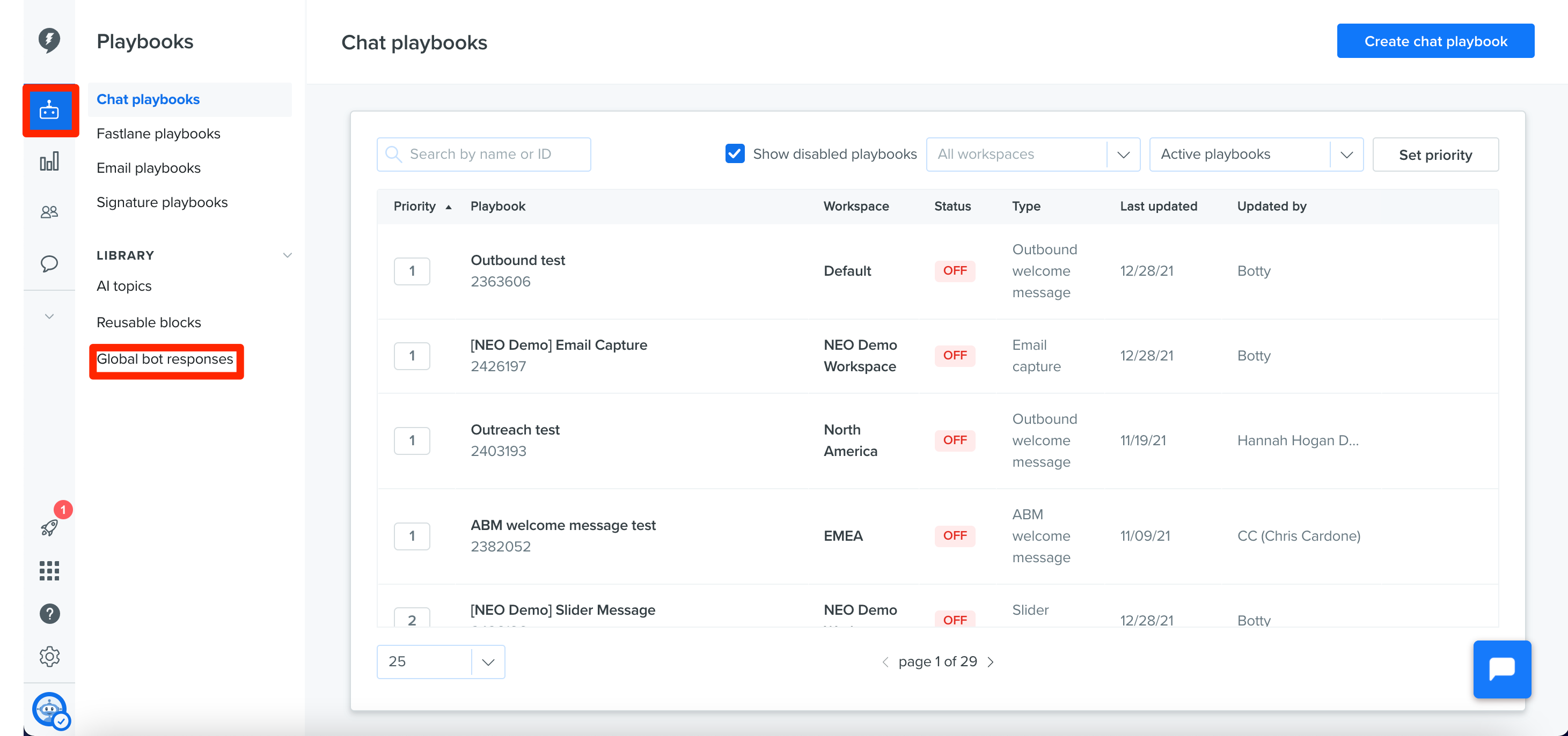Open the Help question mark icon
This screenshot has height=736, width=1568.
click(49, 613)
